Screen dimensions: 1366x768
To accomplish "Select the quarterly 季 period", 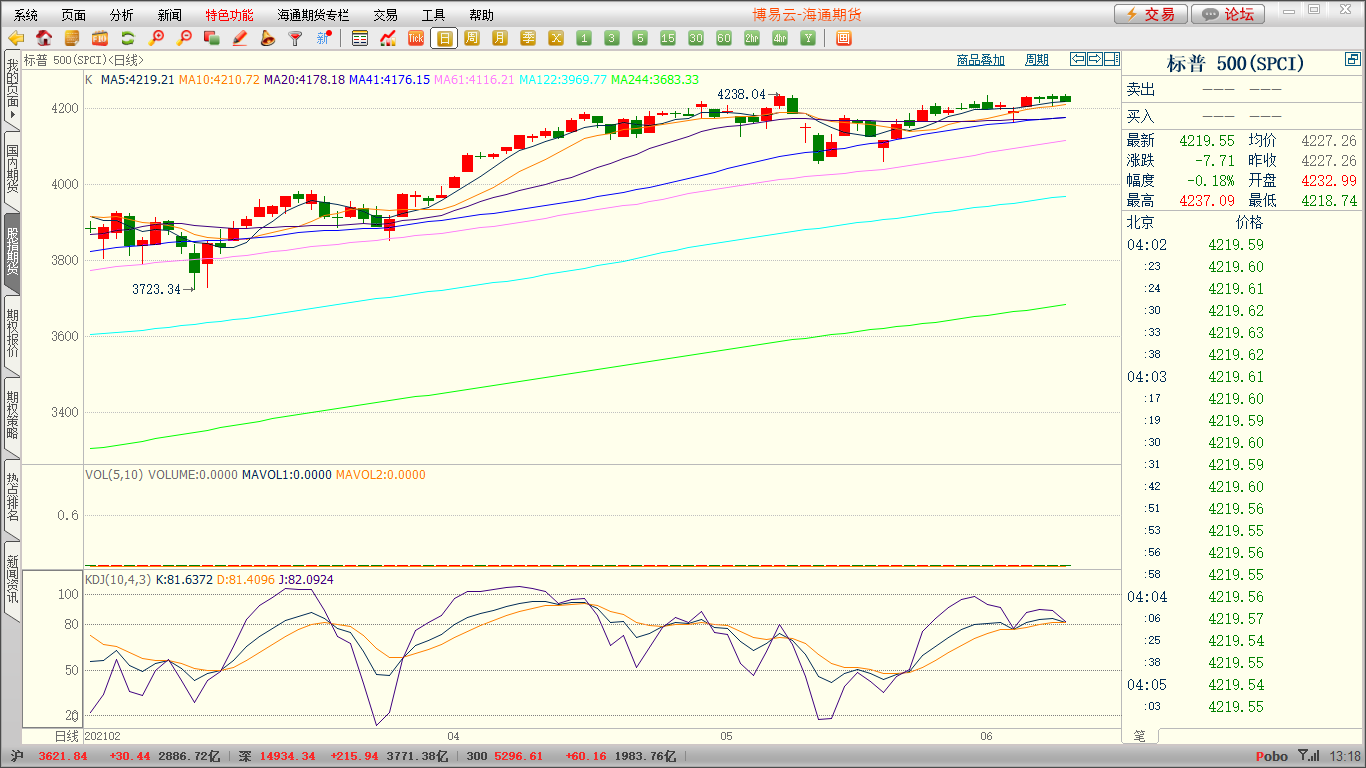I will click(528, 38).
